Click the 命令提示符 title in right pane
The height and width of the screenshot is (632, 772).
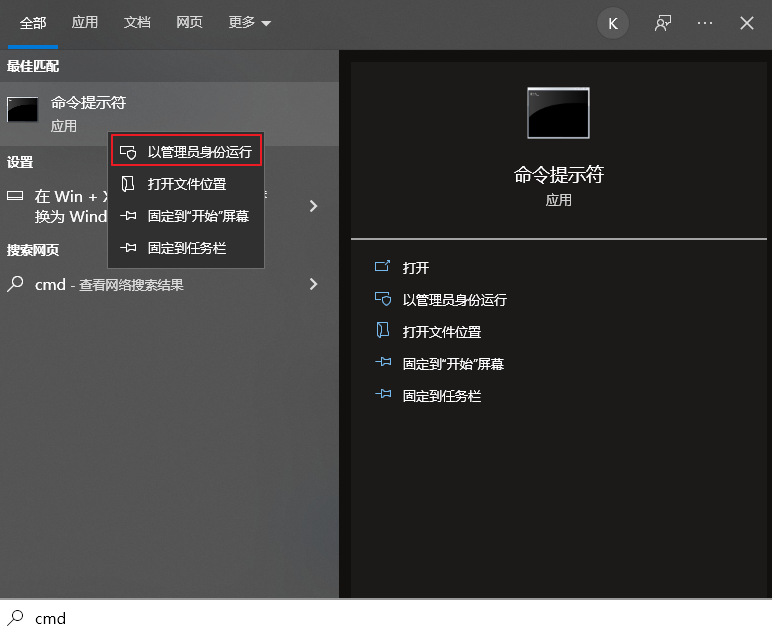tap(558, 175)
